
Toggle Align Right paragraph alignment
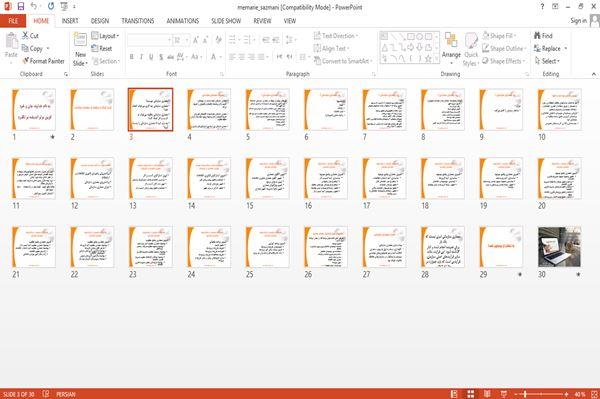[x=251, y=57]
